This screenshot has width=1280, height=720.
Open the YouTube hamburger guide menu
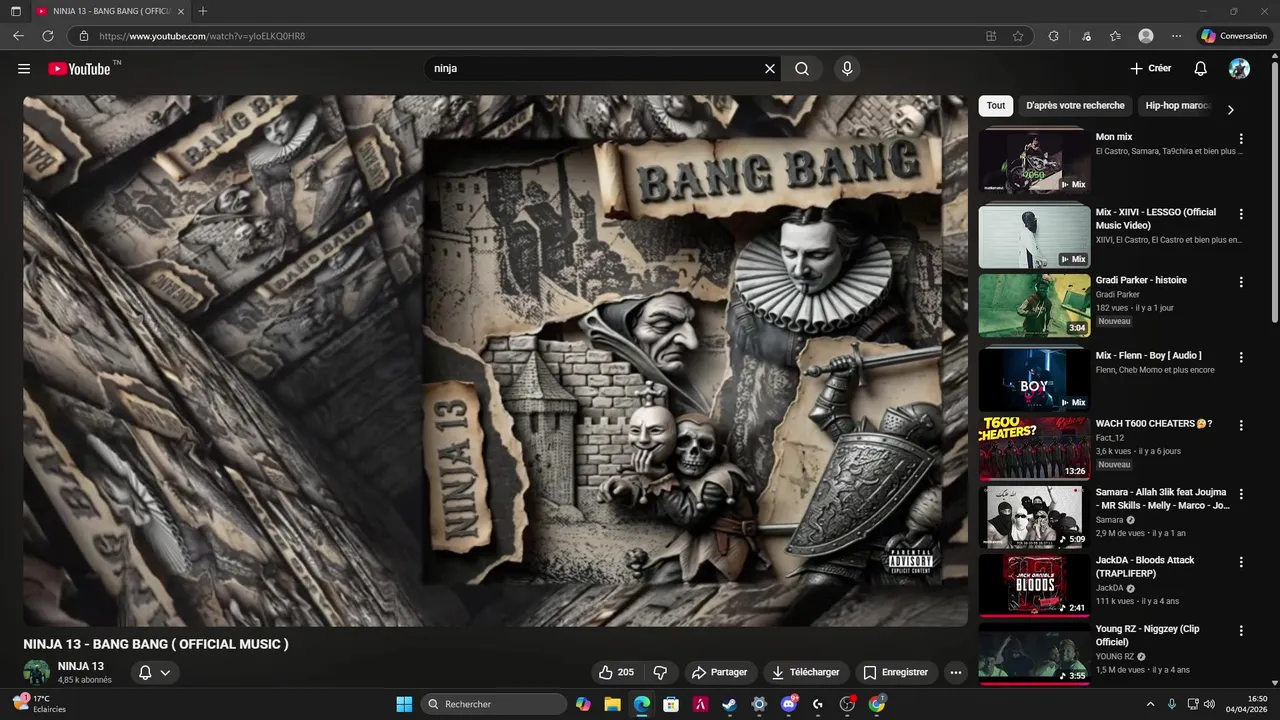pyautogui.click(x=24, y=69)
